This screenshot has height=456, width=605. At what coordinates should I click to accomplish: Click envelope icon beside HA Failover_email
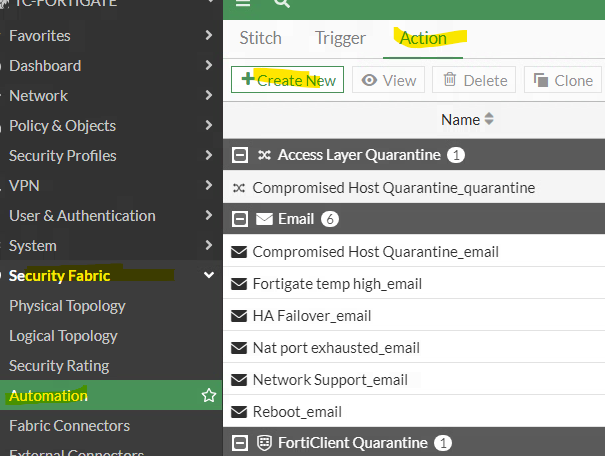(239, 316)
